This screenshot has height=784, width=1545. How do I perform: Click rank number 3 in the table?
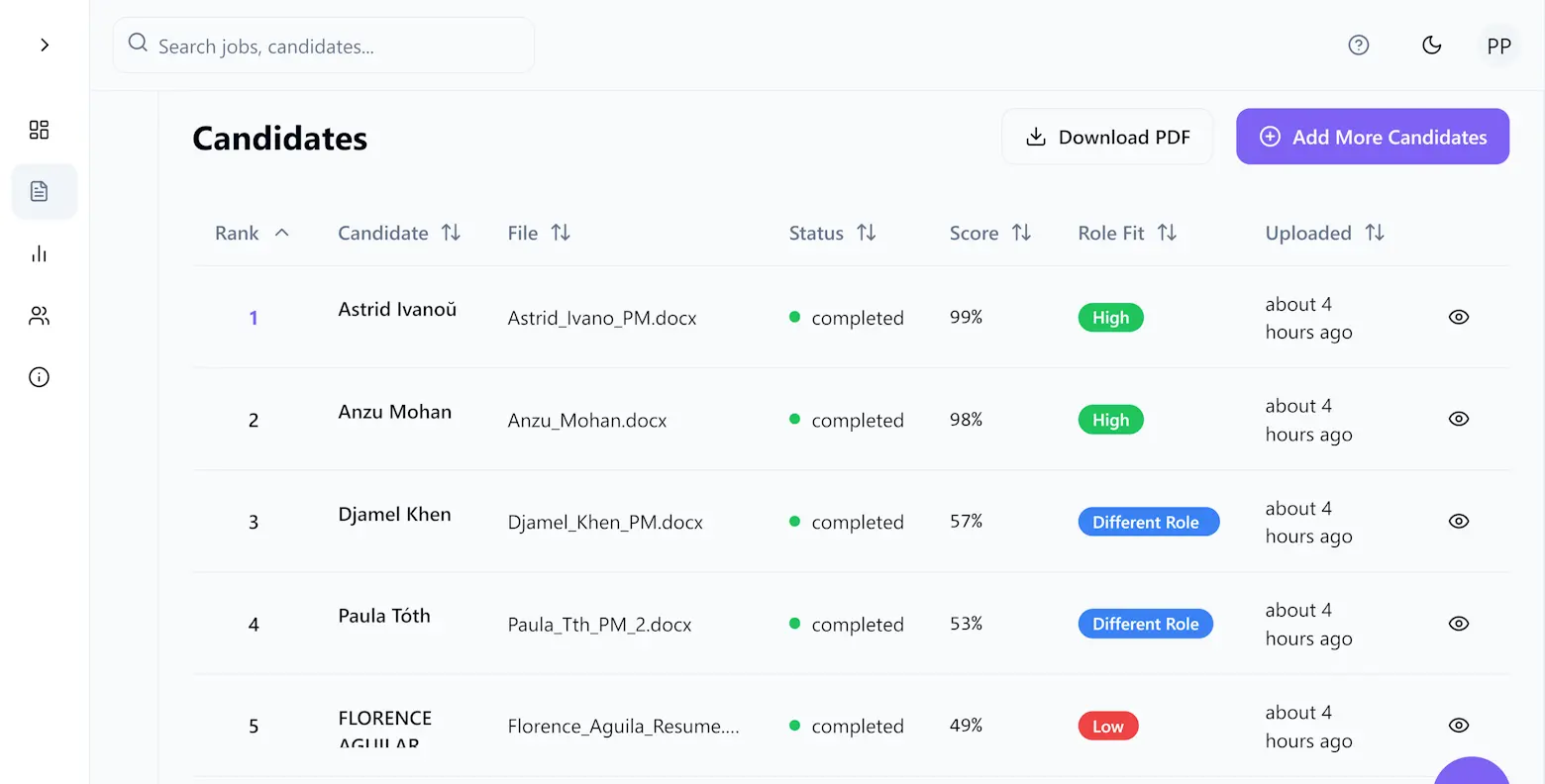[x=254, y=522]
